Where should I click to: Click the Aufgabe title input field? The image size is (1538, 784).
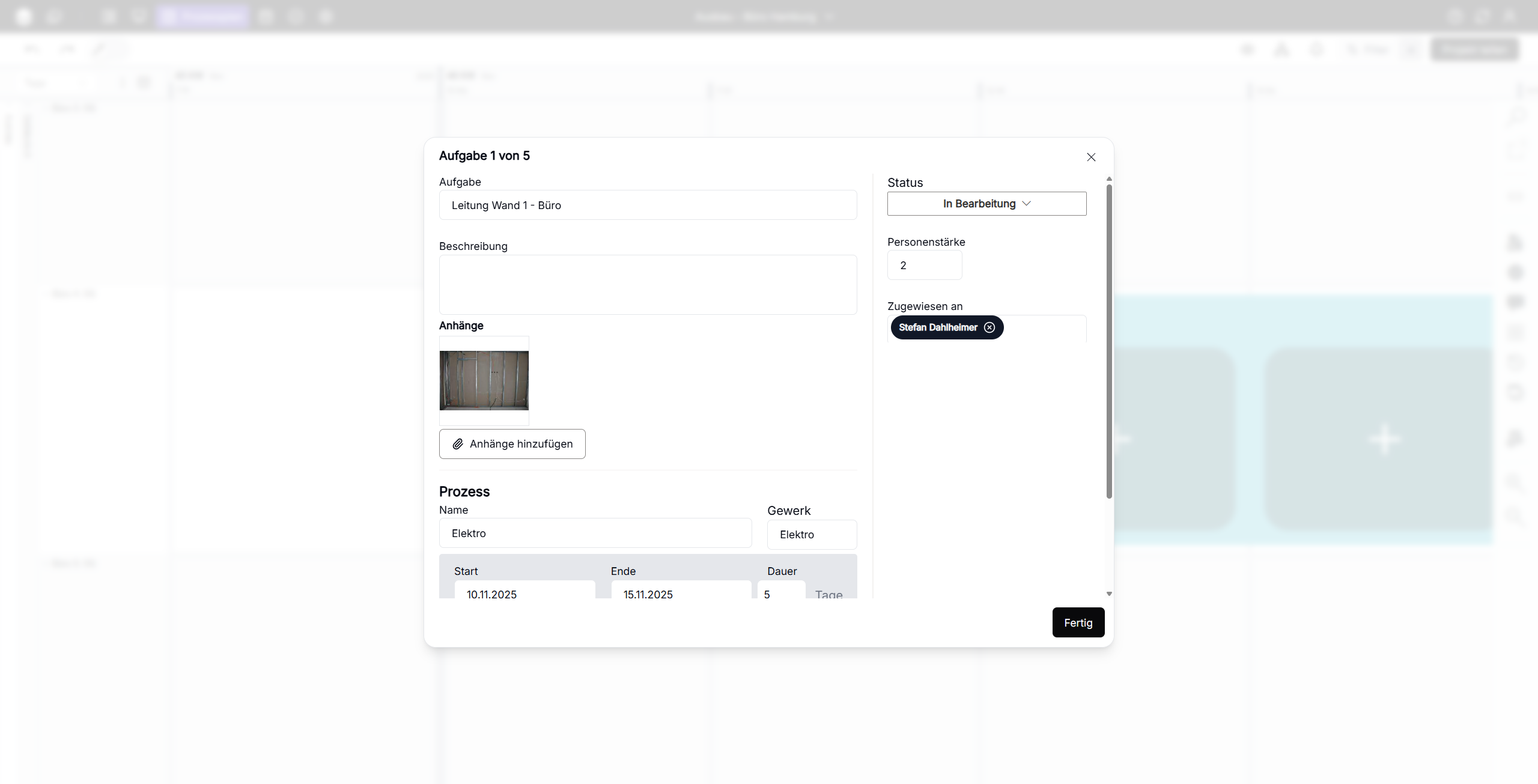point(648,205)
